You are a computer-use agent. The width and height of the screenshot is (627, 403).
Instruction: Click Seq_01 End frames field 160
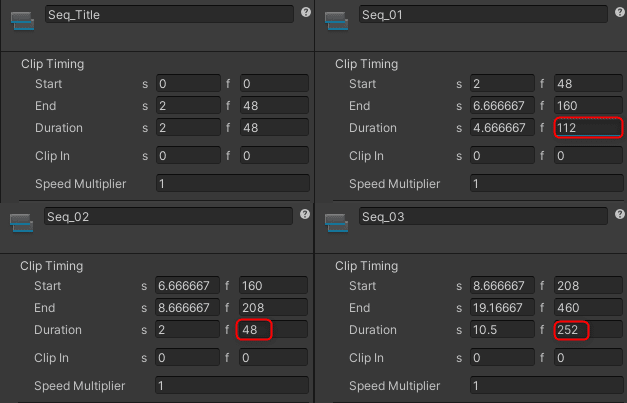(x=588, y=106)
